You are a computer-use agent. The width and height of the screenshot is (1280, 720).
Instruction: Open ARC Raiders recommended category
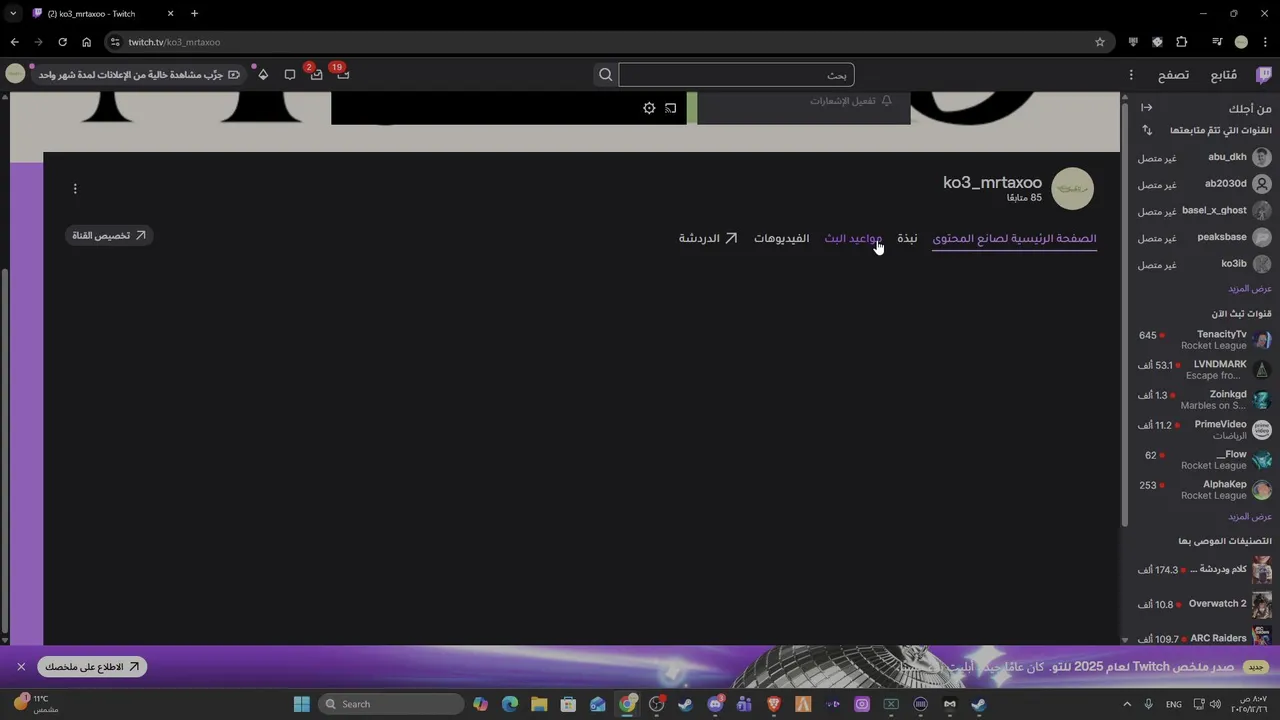tap(1204, 637)
